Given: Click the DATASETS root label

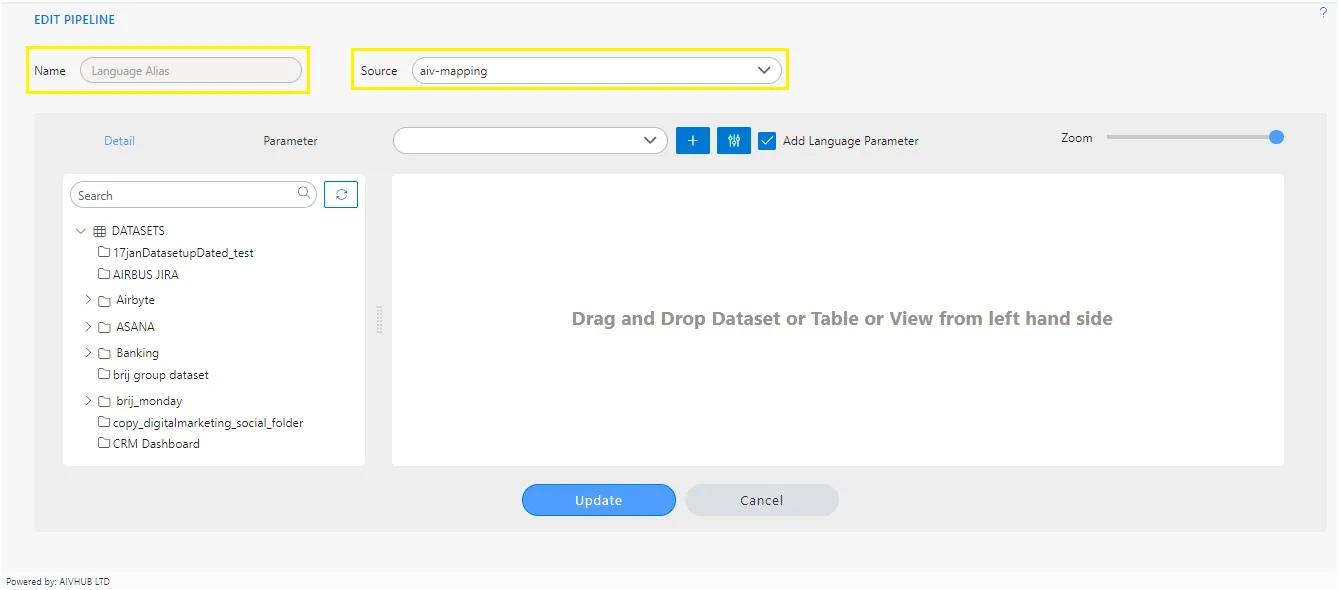Looking at the screenshot, I should tap(138, 231).
